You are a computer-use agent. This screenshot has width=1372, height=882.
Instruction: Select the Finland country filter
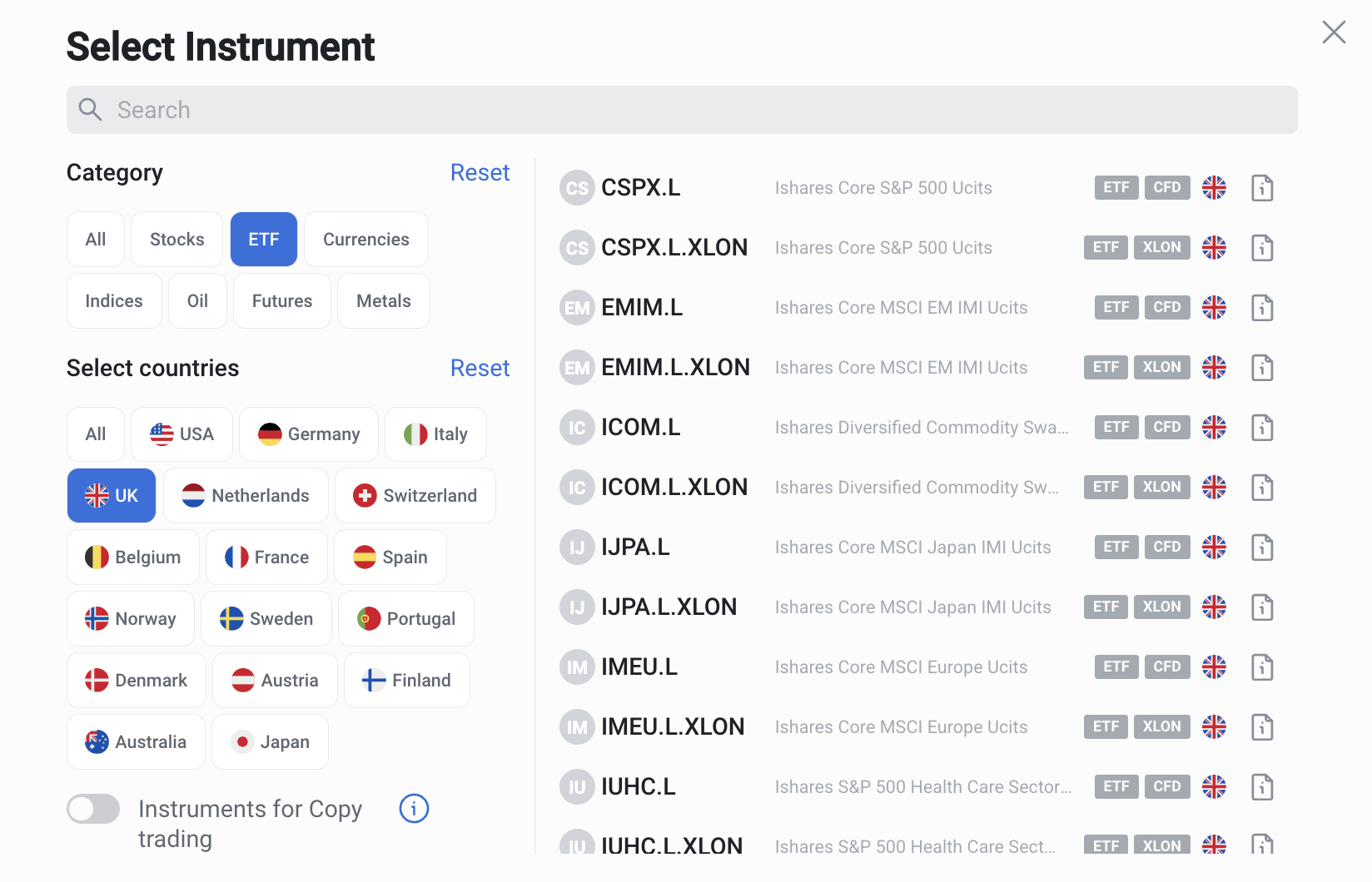(407, 681)
